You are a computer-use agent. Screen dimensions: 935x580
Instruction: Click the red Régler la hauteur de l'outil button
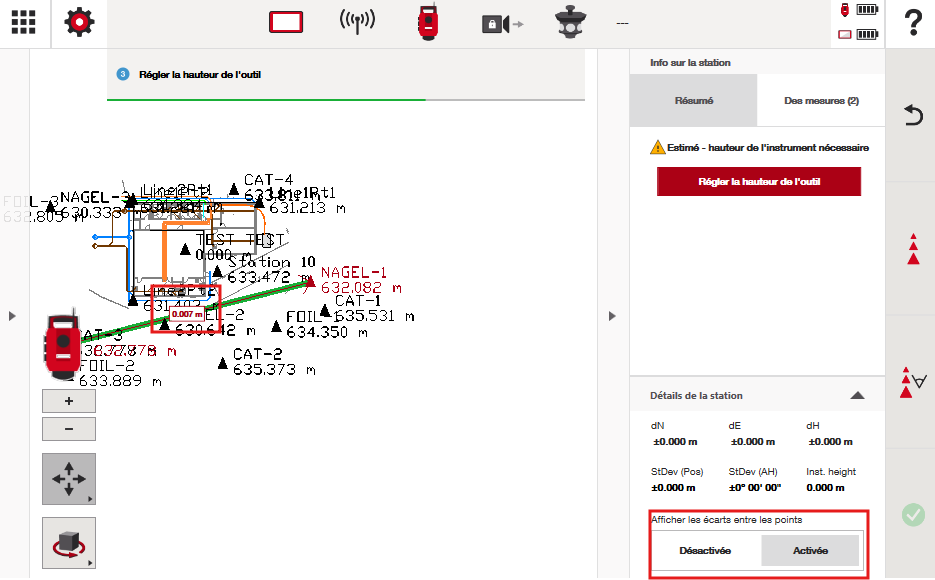[x=758, y=182]
